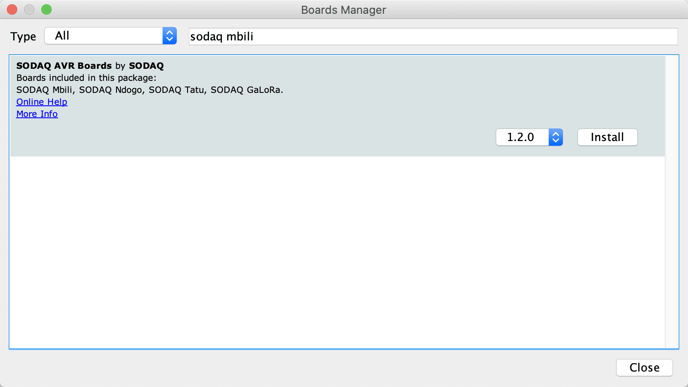
Task: Click the blue arrows on Type selector
Action: tap(169, 36)
